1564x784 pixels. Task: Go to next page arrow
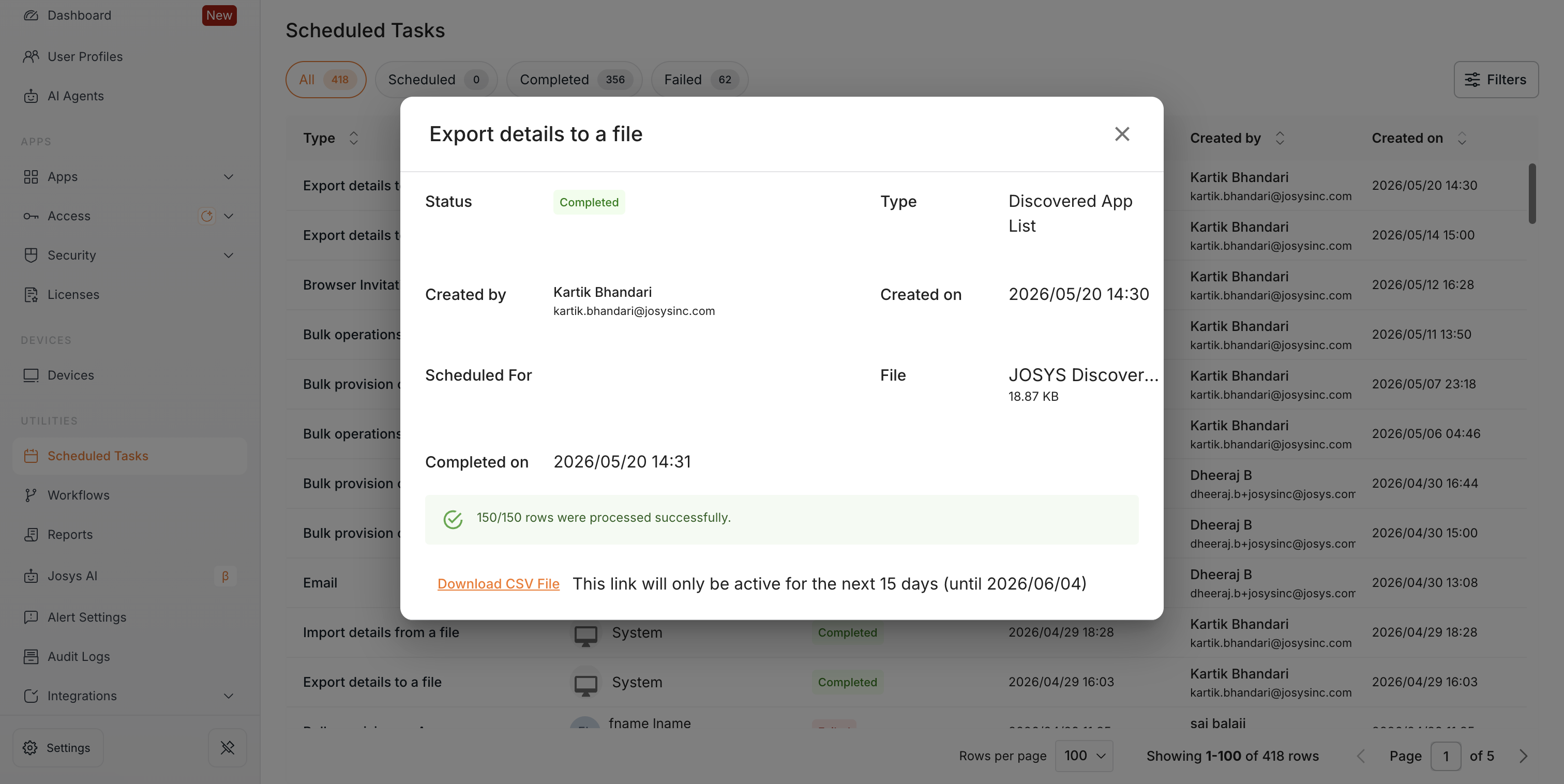coord(1523,756)
